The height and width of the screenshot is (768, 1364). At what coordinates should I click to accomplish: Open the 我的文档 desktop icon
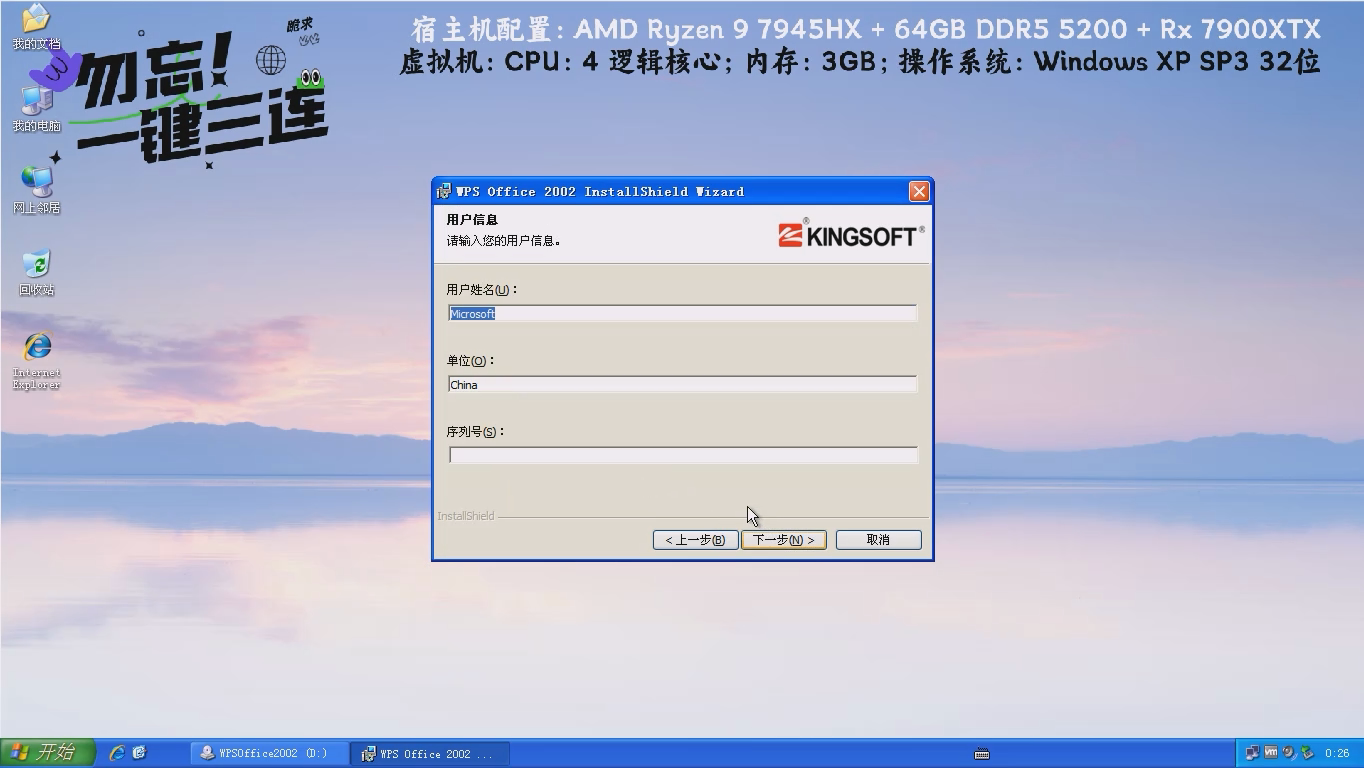(36, 25)
